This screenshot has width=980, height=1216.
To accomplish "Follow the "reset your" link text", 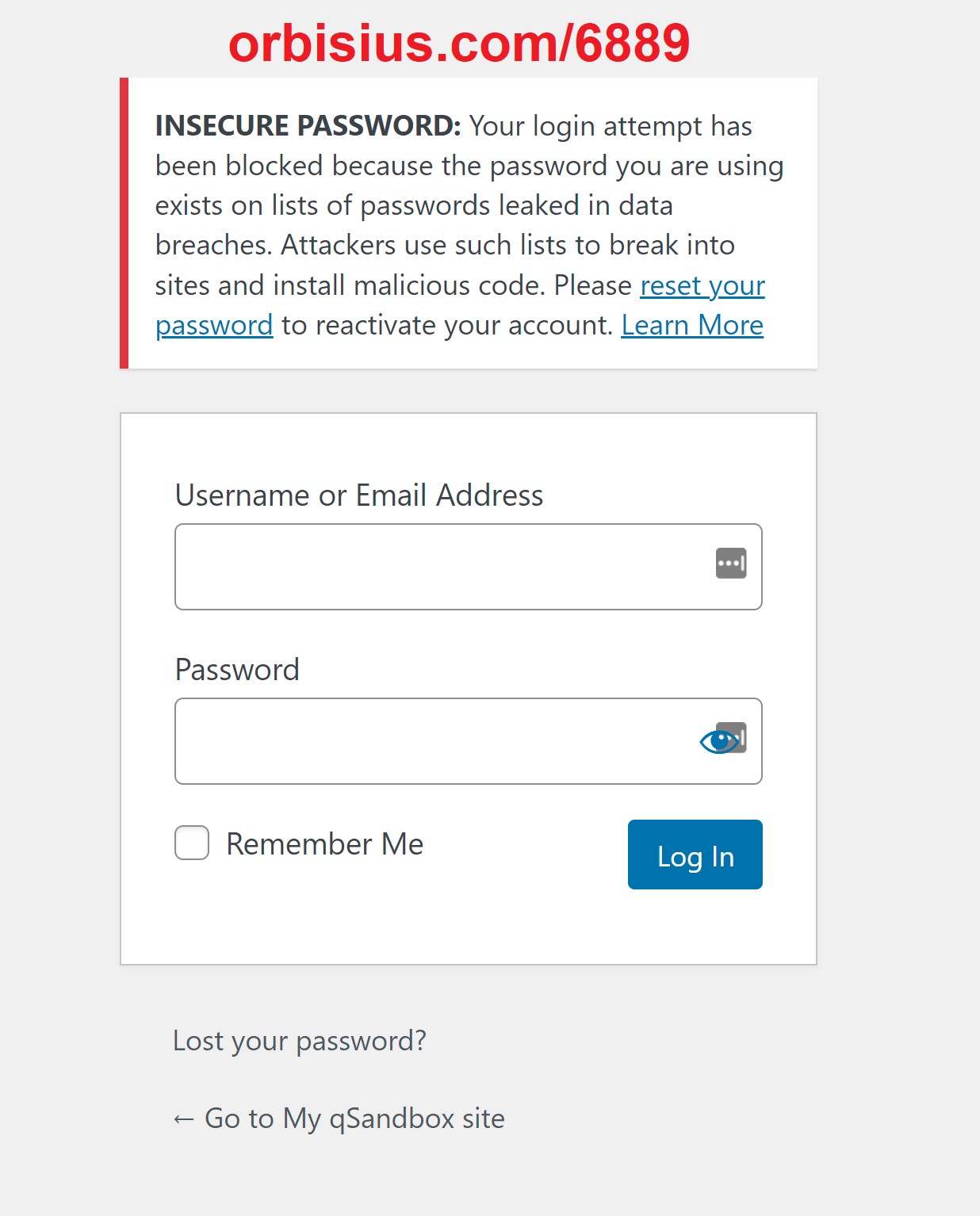I will coord(702,285).
